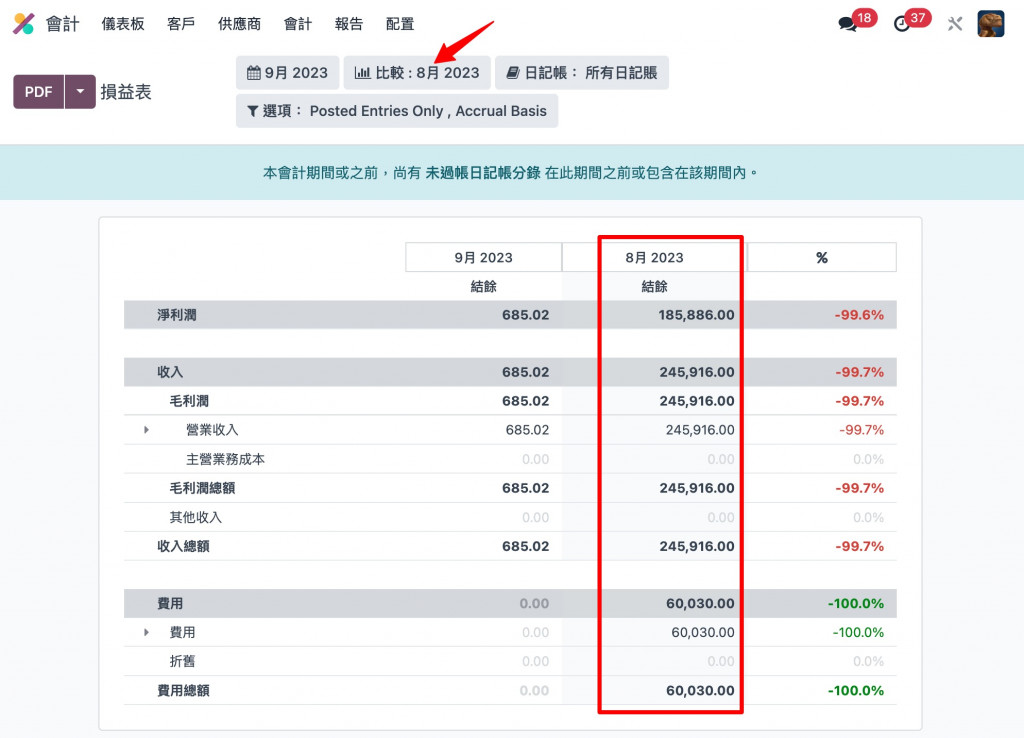Click -100.0% in the 費用總額 row
This screenshot has height=738, width=1024.
pyautogui.click(x=856, y=690)
